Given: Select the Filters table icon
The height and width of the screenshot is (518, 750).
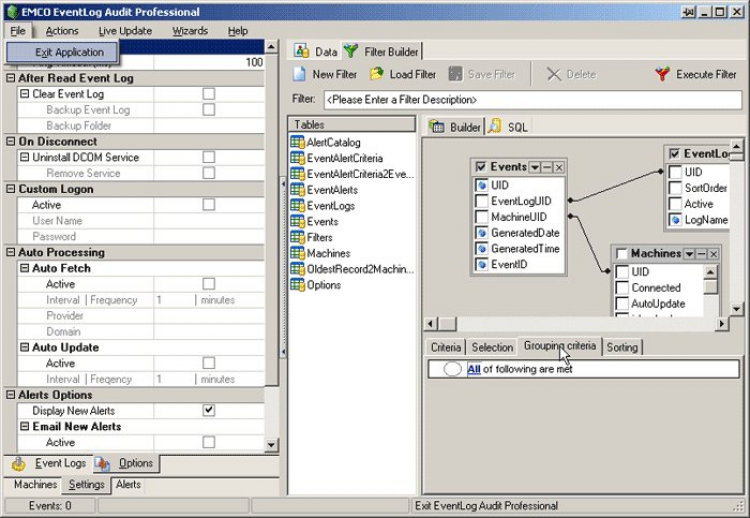Looking at the screenshot, I should tap(298, 237).
